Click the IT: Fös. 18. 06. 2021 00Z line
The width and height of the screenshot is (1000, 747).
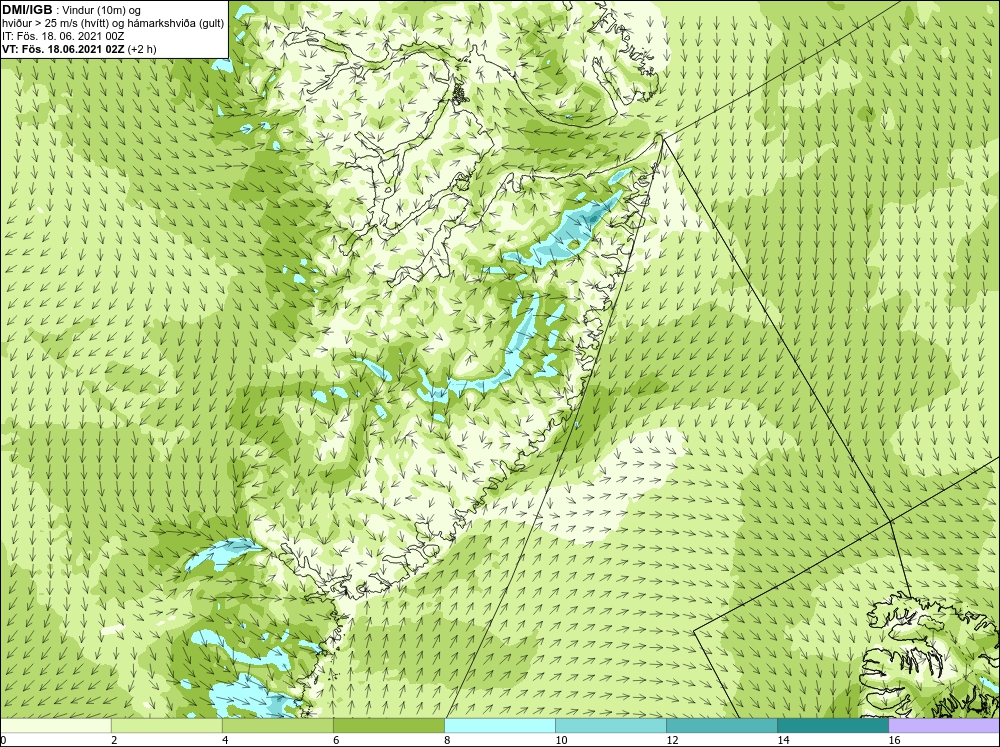tap(63, 36)
